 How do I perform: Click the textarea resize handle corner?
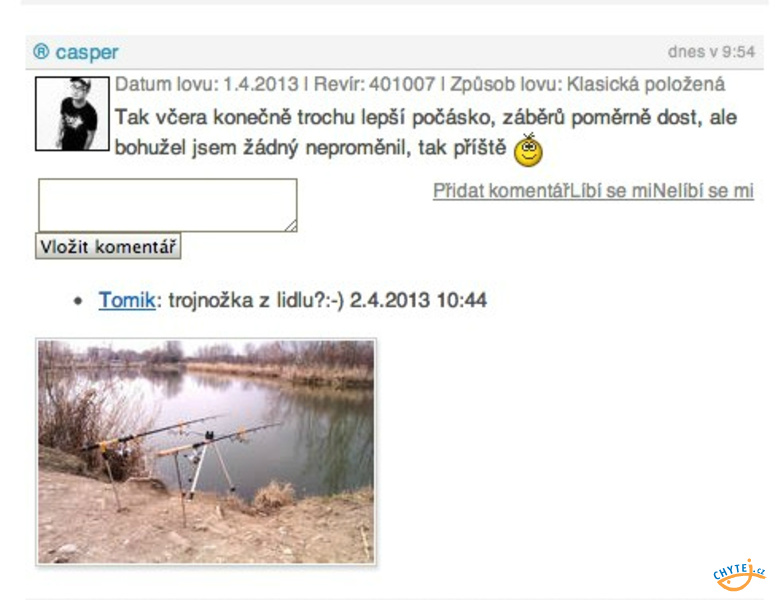point(292,226)
